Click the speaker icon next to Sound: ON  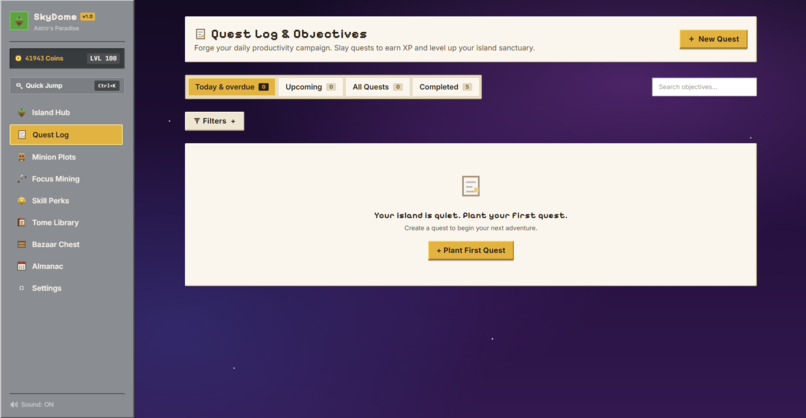pos(14,405)
